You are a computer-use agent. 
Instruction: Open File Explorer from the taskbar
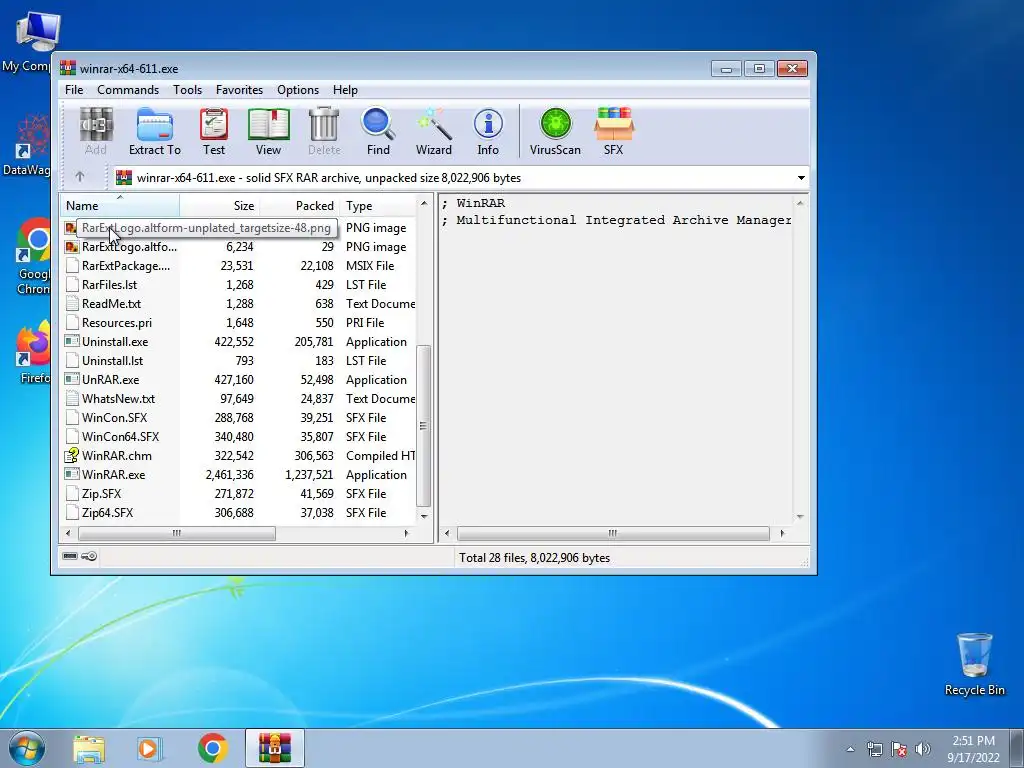pos(89,748)
